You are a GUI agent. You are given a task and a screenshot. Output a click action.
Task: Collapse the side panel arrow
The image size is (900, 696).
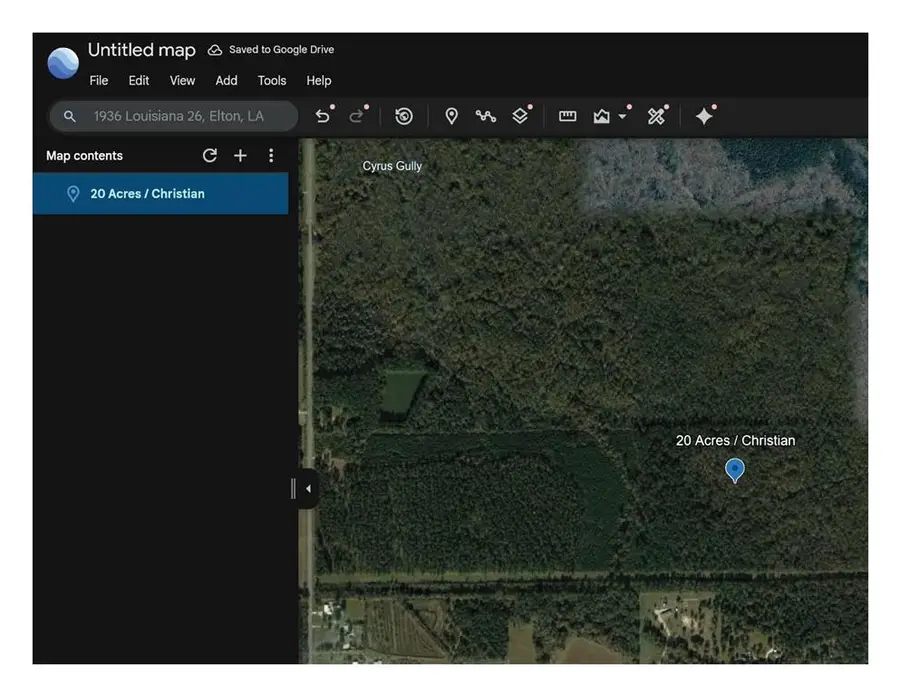[x=308, y=489]
